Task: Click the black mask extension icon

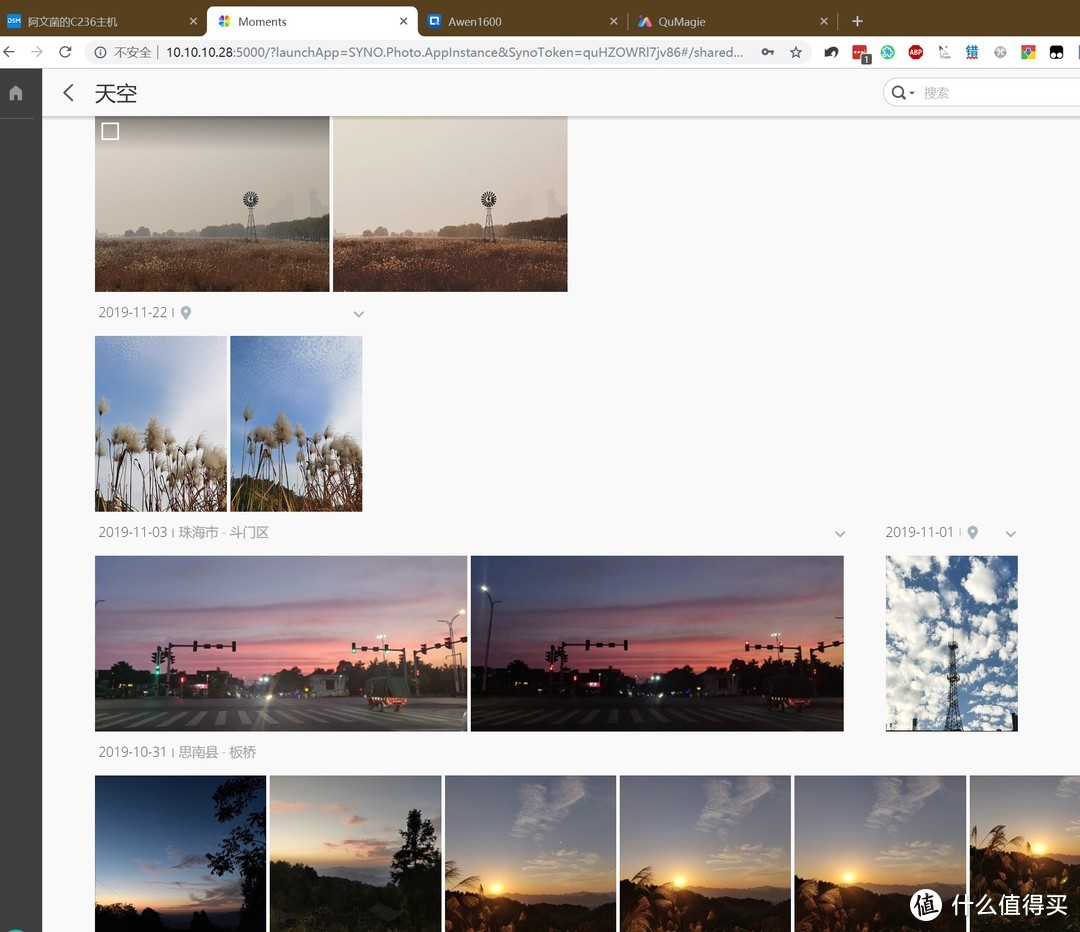Action: (x=1056, y=52)
